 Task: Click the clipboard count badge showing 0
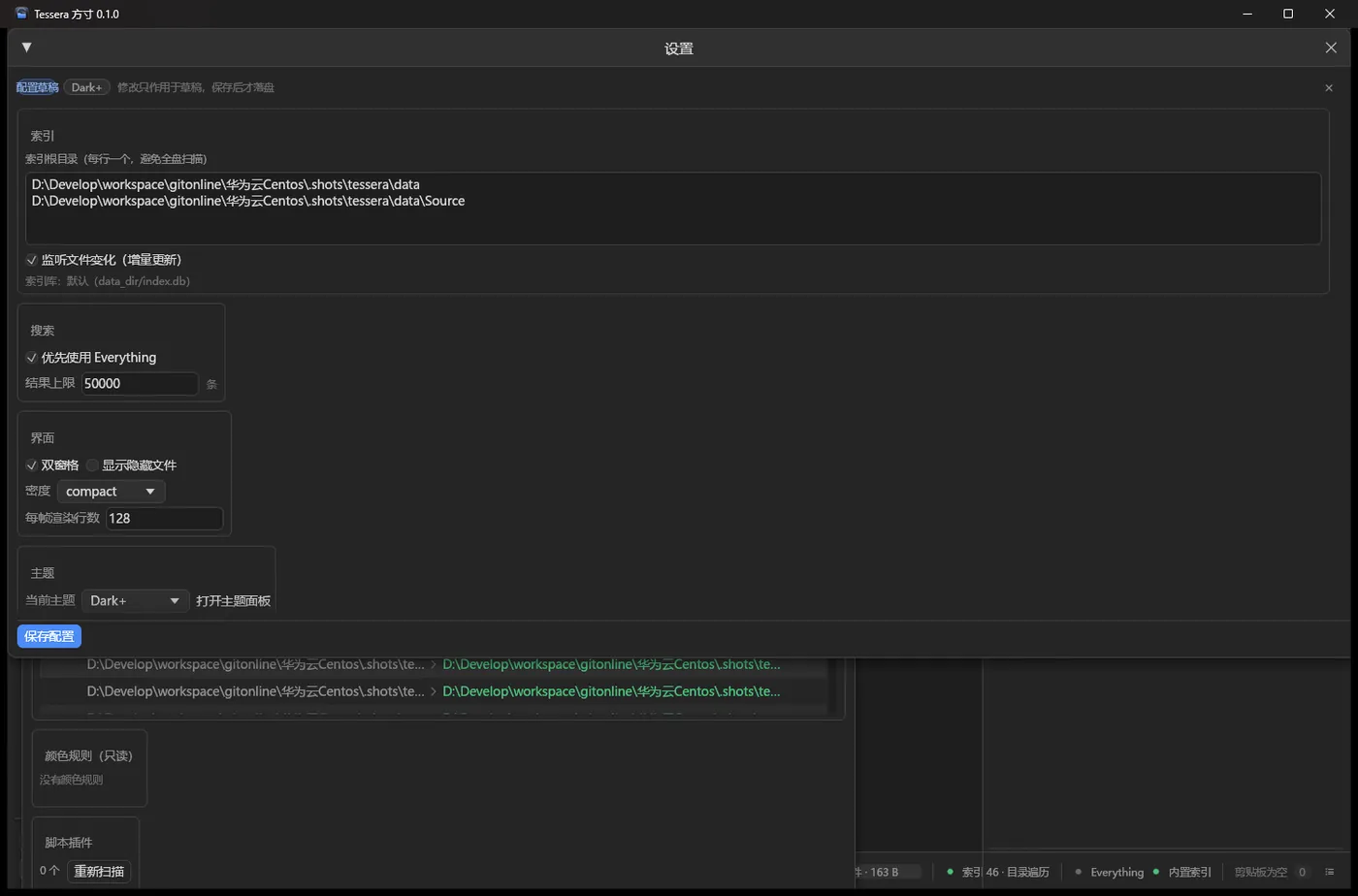pyautogui.click(x=1302, y=873)
